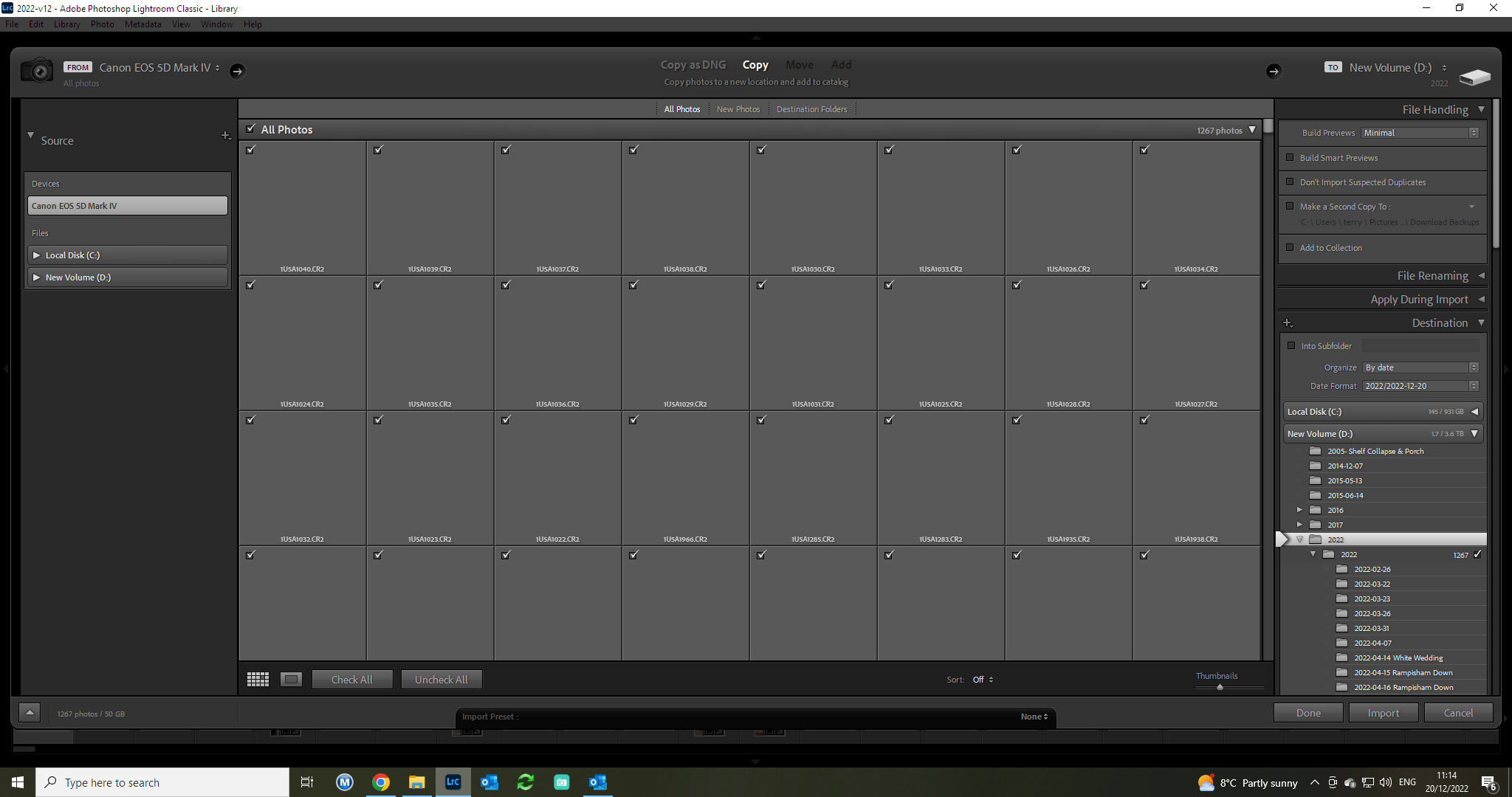Adjust the Thumbnails size slider

pos(1218,687)
